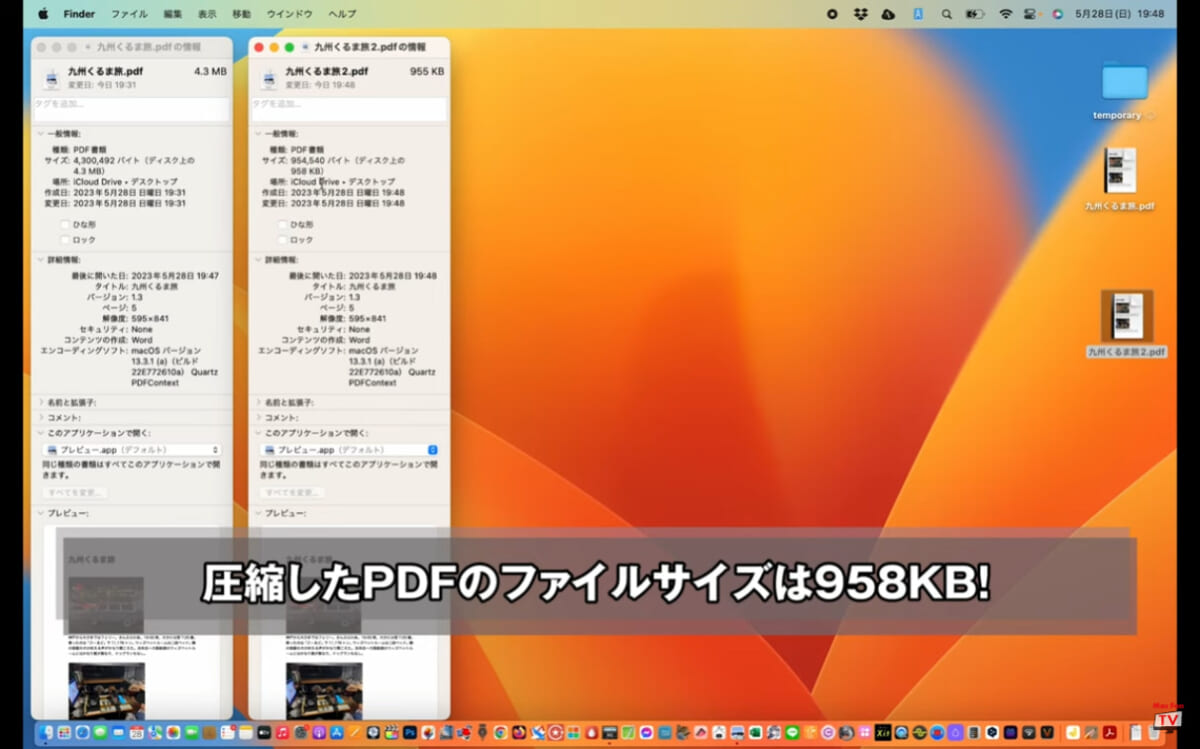The height and width of the screenshot is (749, 1200).
Task: Collapse このアプリケーションで開く in 九州くるま旅2.pdf info window
Action: click(x=258, y=433)
